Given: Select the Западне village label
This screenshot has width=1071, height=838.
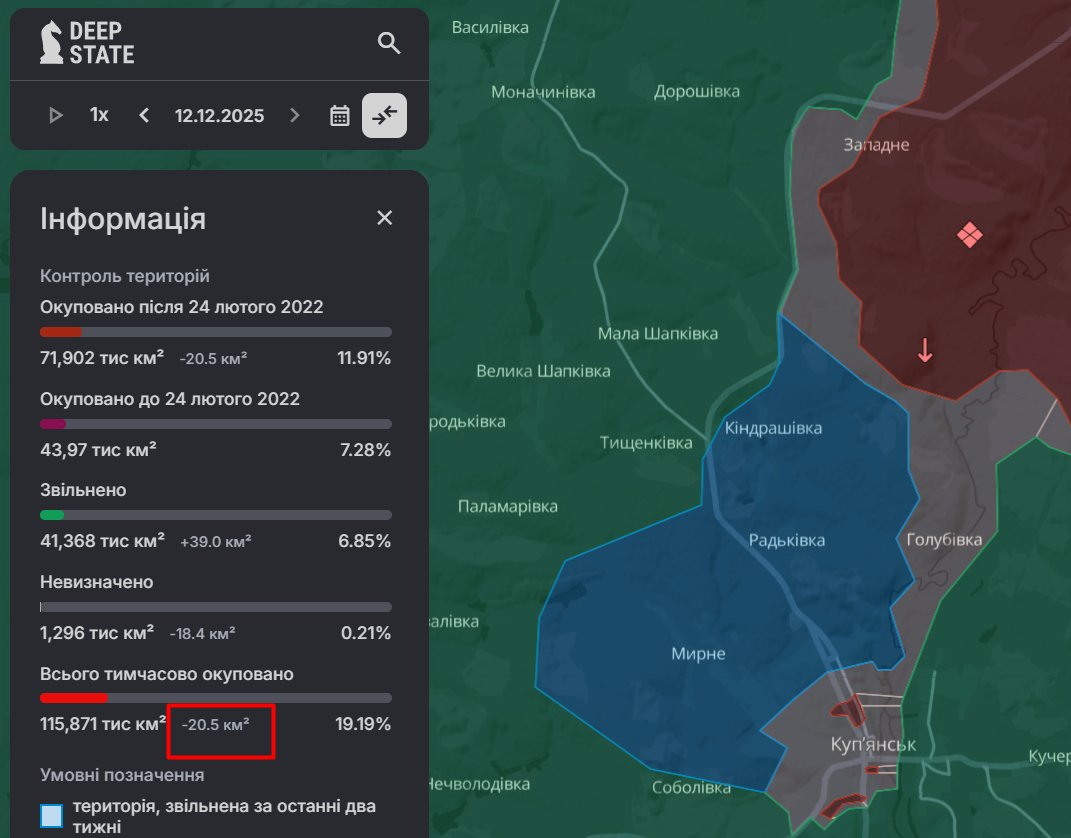Looking at the screenshot, I should [x=876, y=145].
